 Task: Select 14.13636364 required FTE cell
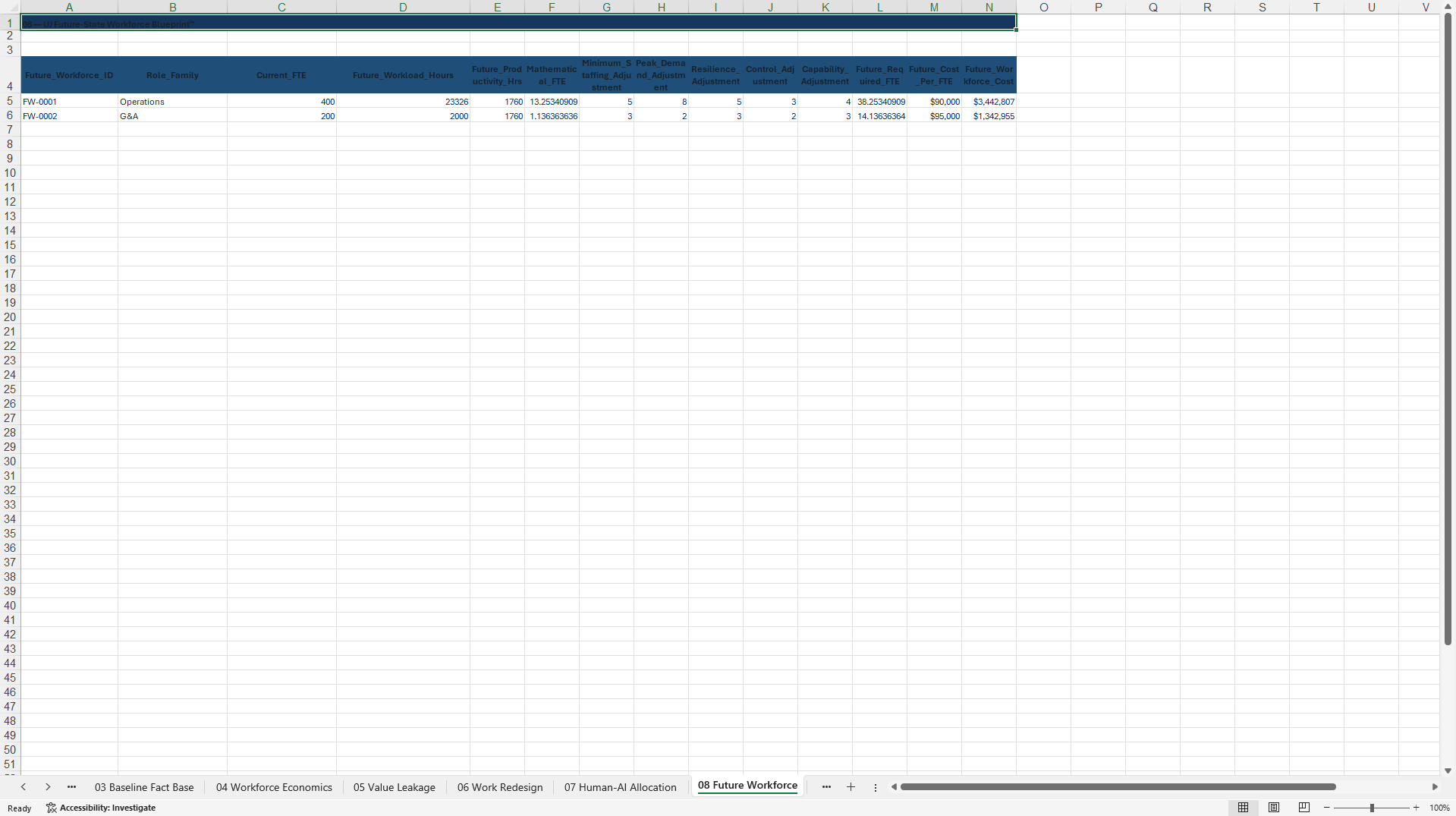[x=879, y=115]
